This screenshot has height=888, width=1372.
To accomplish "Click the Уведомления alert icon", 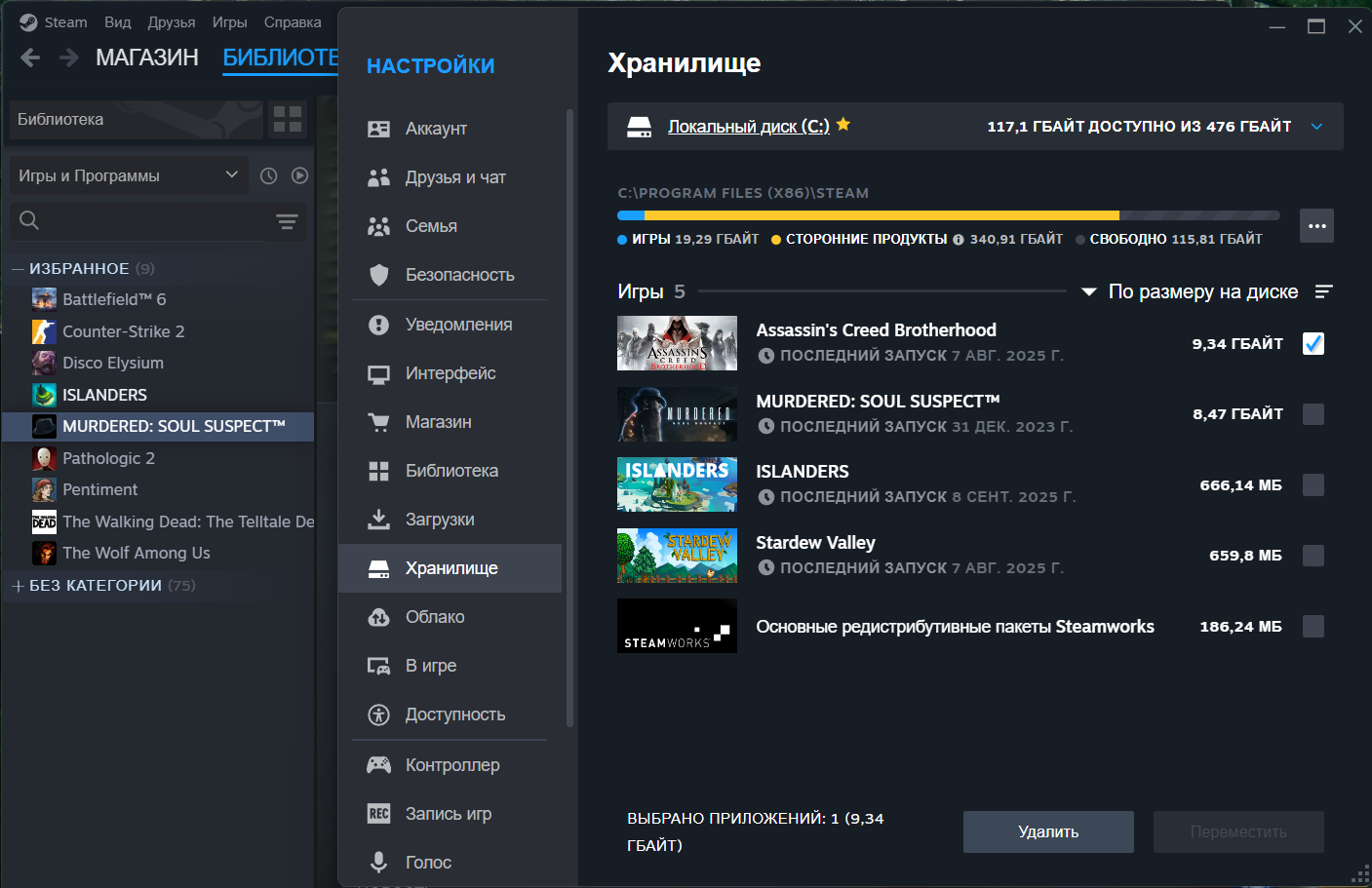I will tap(378, 325).
